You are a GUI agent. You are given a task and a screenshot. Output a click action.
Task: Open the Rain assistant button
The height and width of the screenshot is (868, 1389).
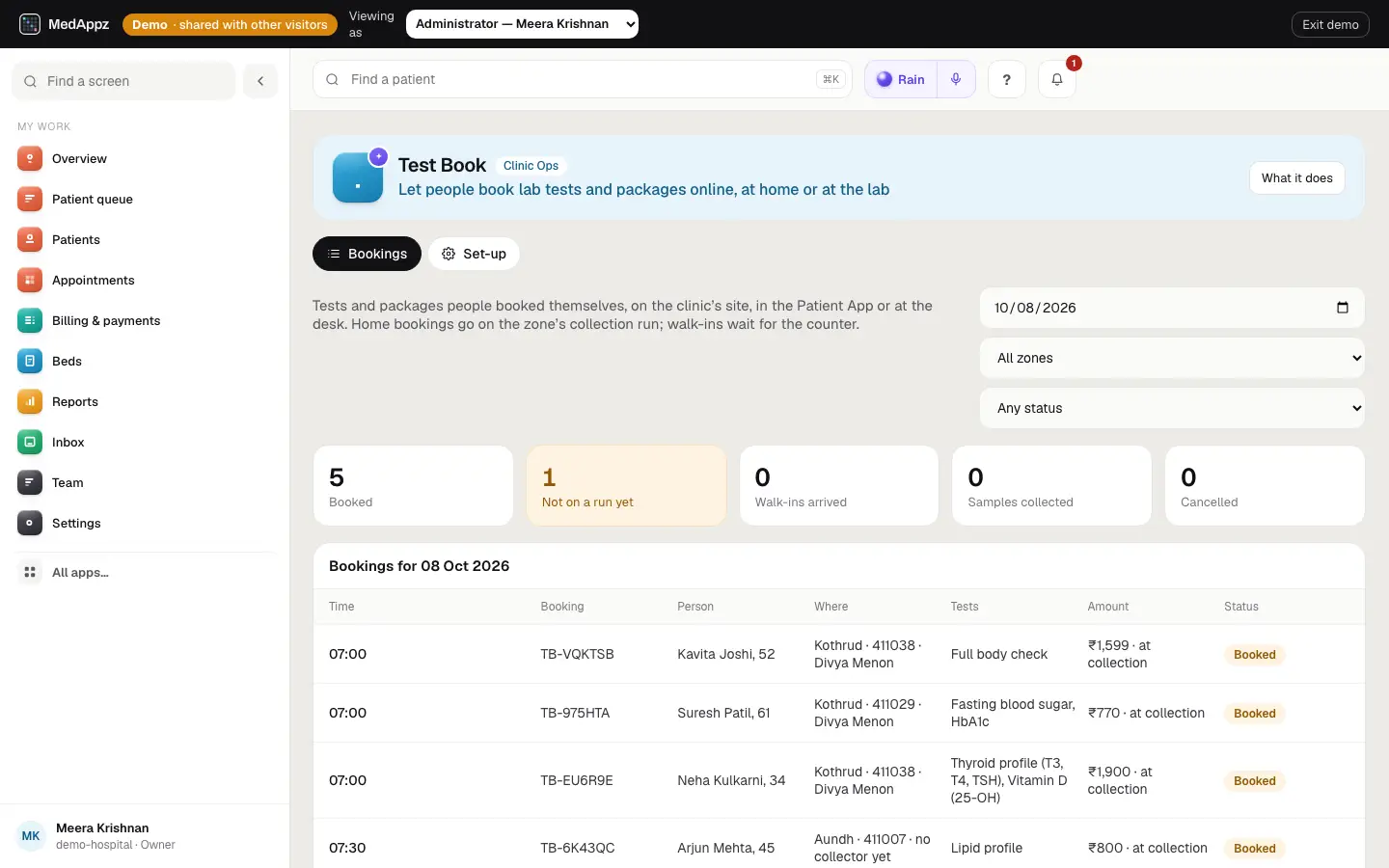pyautogui.click(x=901, y=79)
